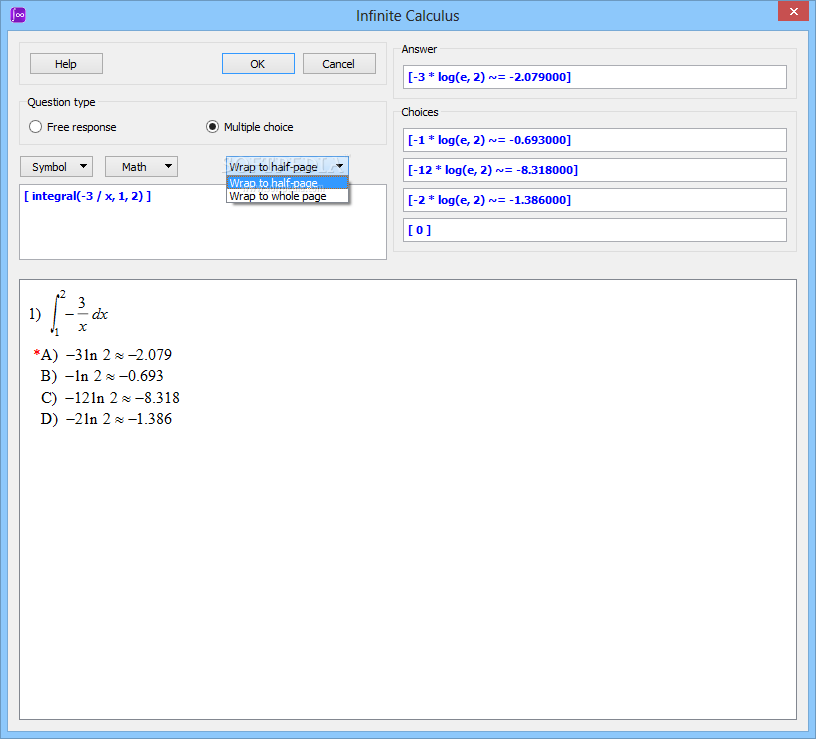Click preview answer B) −ln 2 ≈ −0.693
This screenshot has height=739, width=816.
point(102,376)
